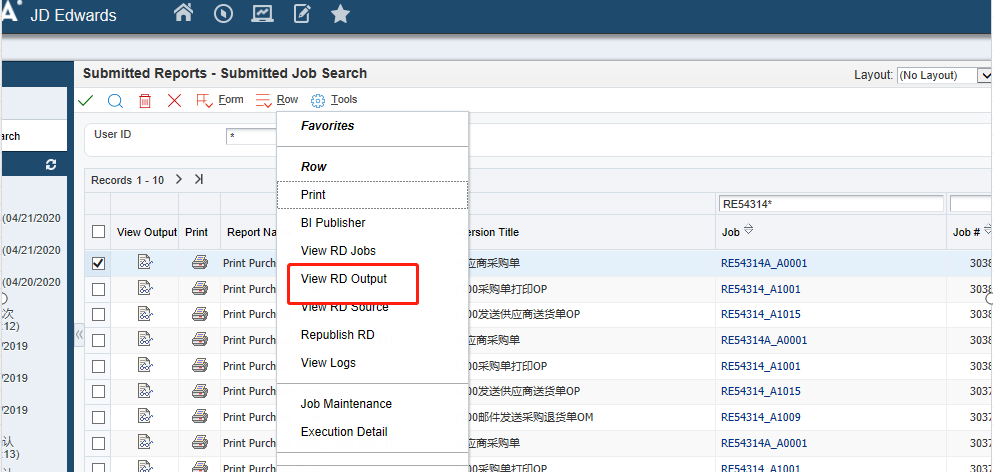Open the recent reports clock icon

coord(223,13)
